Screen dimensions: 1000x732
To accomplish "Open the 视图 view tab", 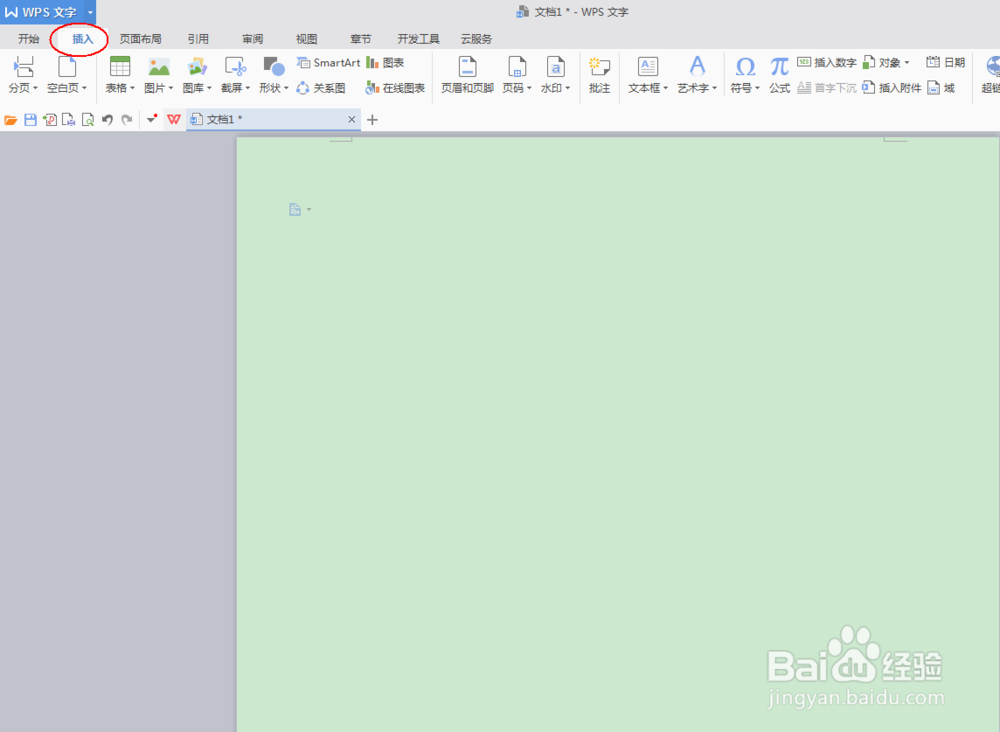I will 306,39.
